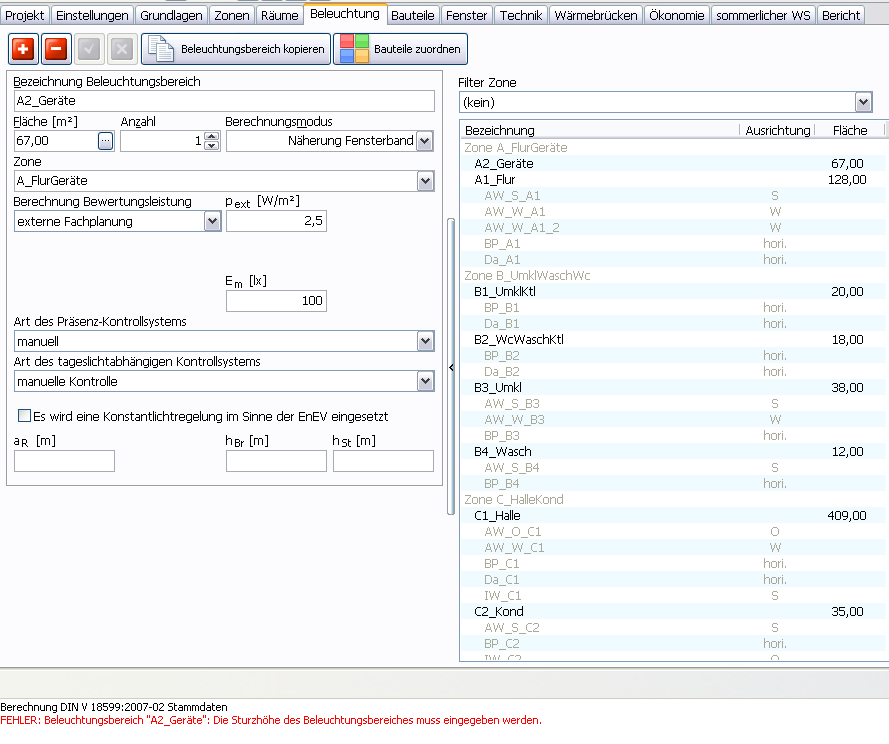The height and width of the screenshot is (744, 889).
Task: Switch to the Räume tab
Action: tap(280, 15)
